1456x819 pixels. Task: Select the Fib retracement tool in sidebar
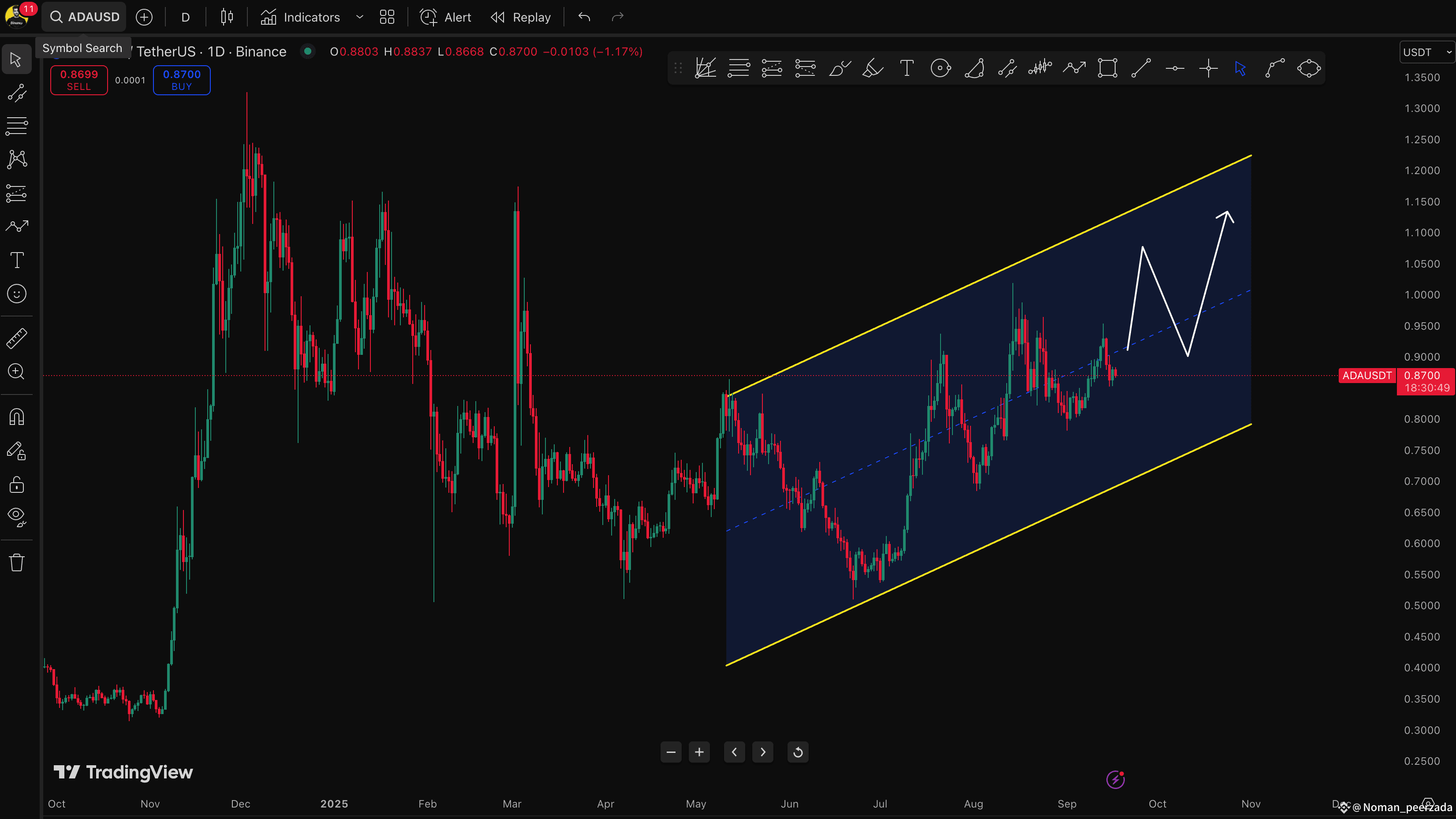(x=17, y=126)
